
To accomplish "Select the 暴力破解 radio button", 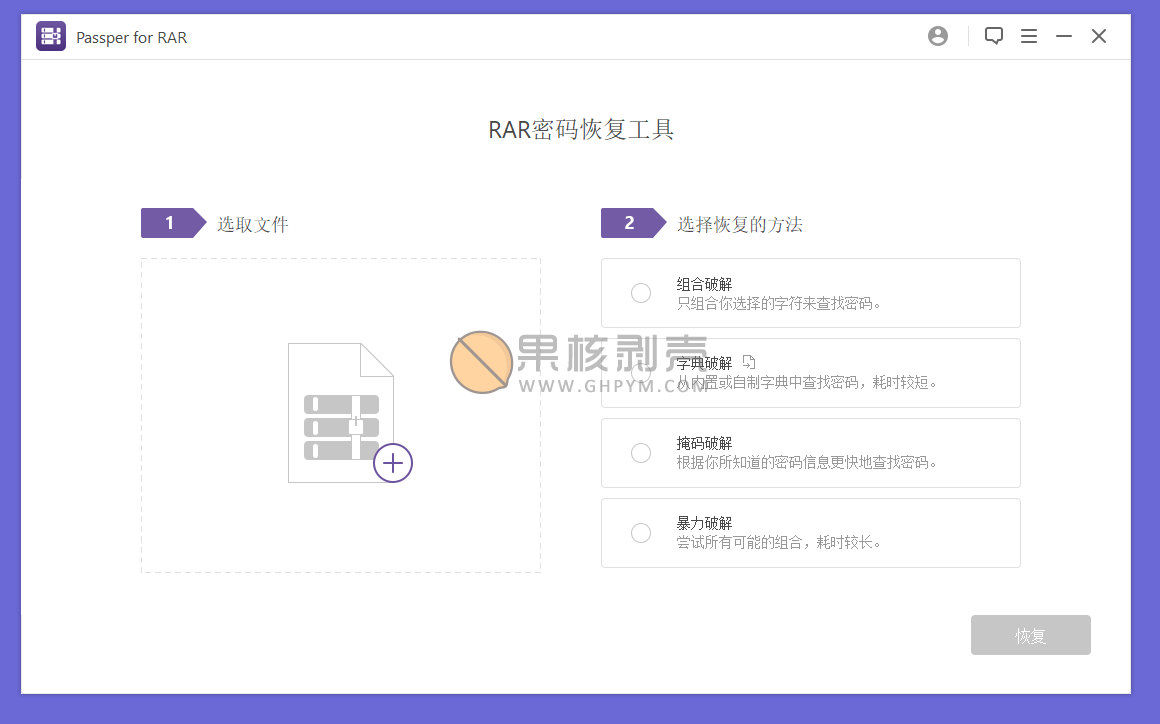I will click(x=641, y=532).
